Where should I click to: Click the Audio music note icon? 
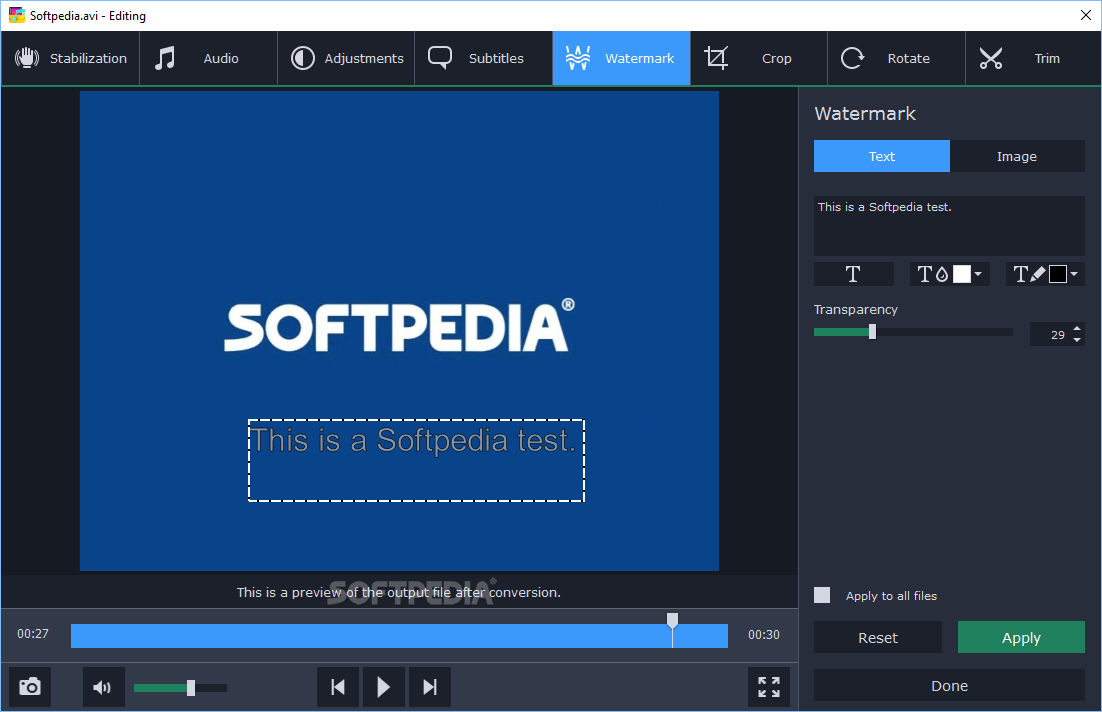click(164, 58)
